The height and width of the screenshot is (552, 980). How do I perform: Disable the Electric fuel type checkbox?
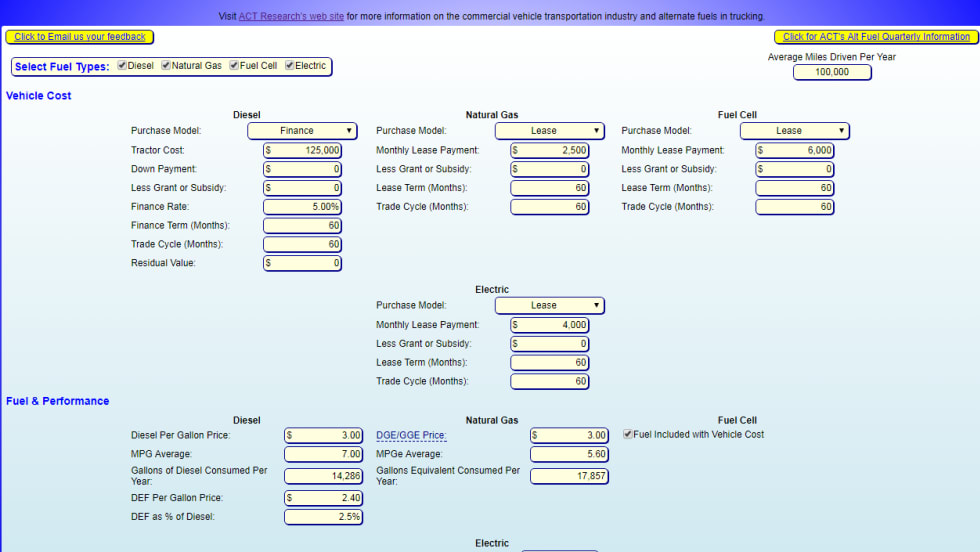pos(289,66)
